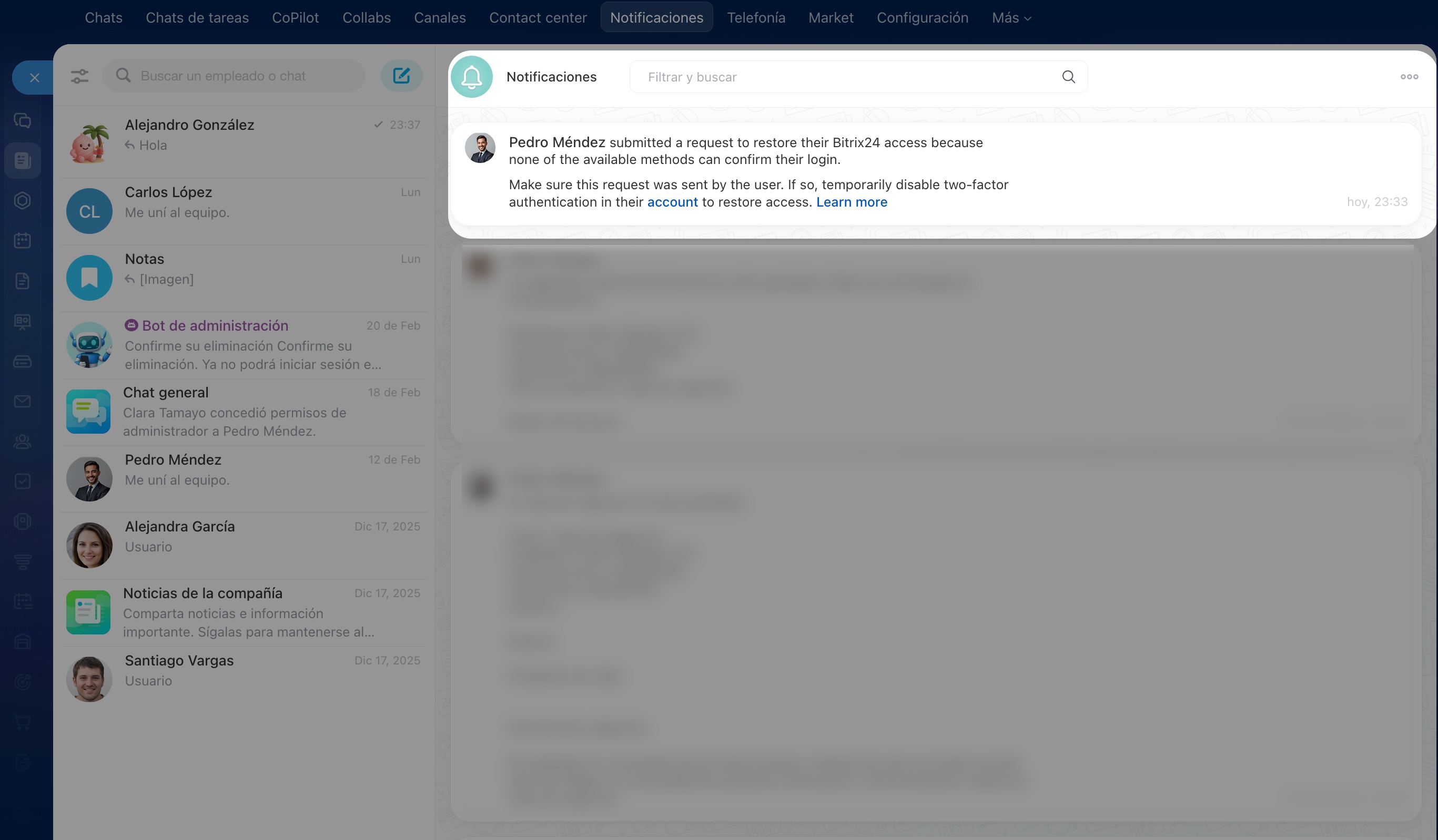Focus the Buscar un empleado o chat field
The image size is (1438, 840).
pos(246,76)
